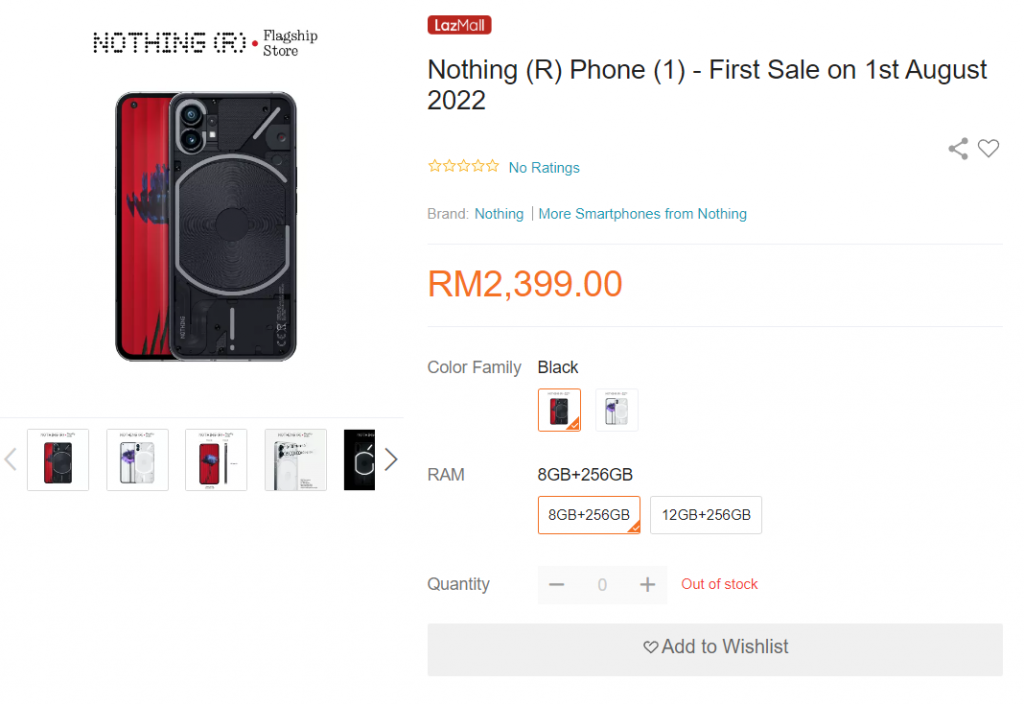Increase quantity with plus button
Screen dimensions: 1024x705
tap(647, 585)
